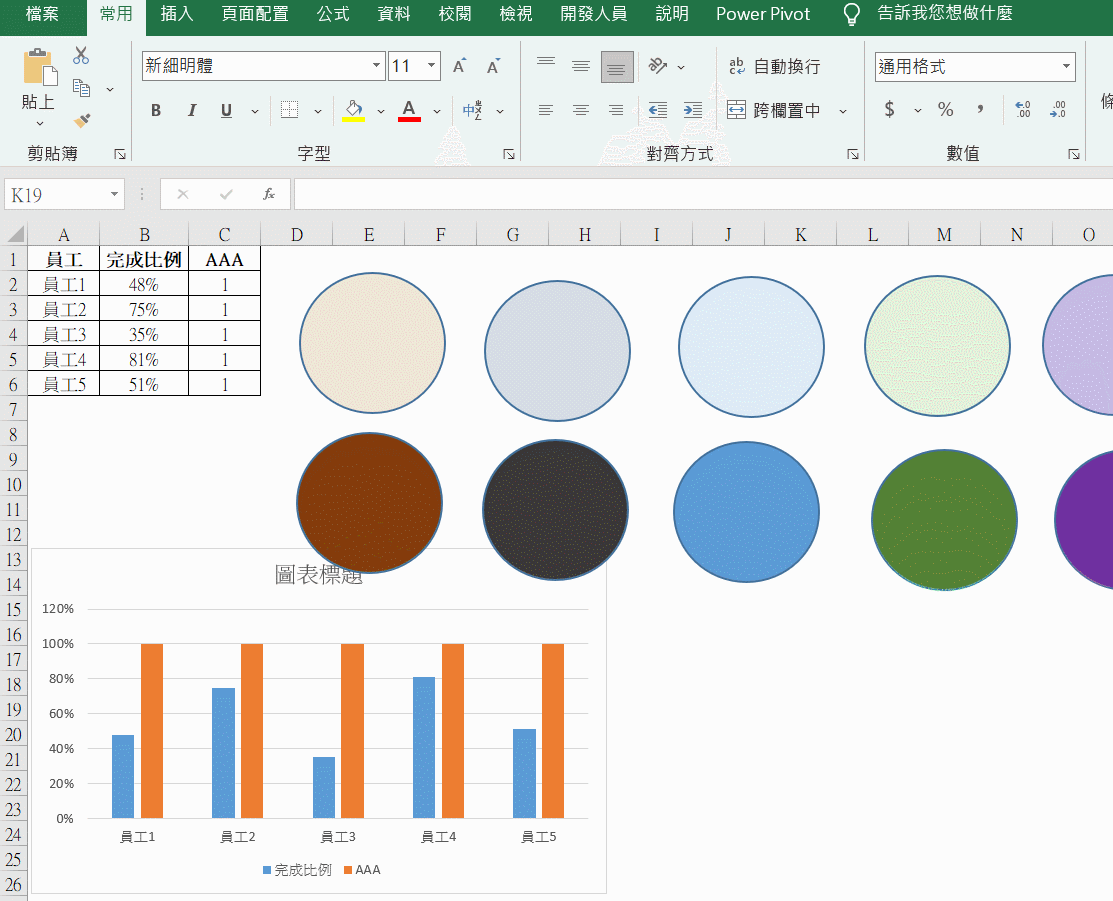The height and width of the screenshot is (901, 1113).
Task: Click the select-all corner triangle
Action: click(14, 234)
